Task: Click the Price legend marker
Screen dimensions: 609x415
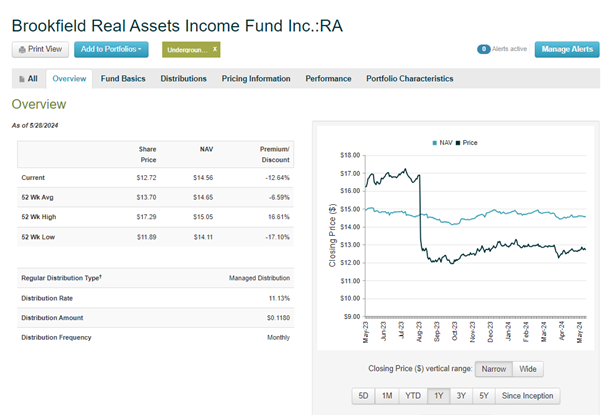Action: pyautogui.click(x=458, y=143)
